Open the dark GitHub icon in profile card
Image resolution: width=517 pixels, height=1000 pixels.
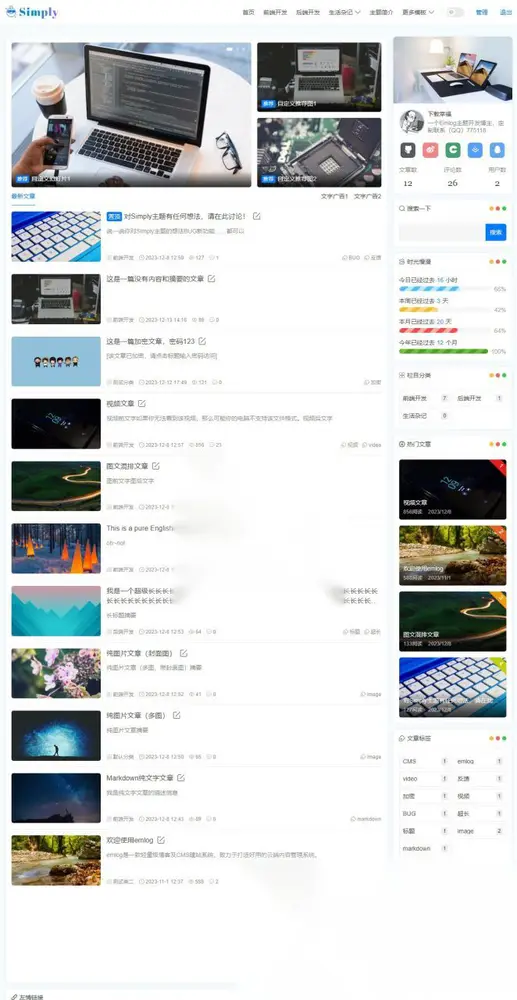point(407,150)
